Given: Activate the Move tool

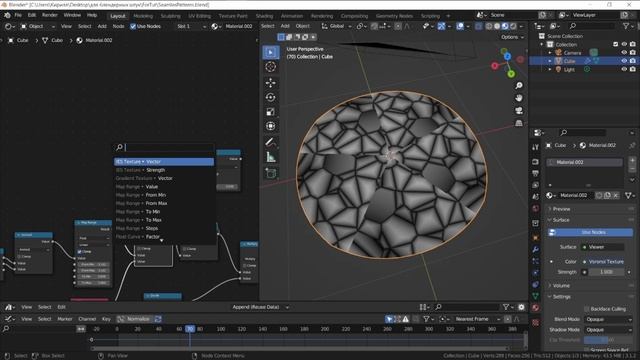Looking at the screenshot, I should point(271,83).
